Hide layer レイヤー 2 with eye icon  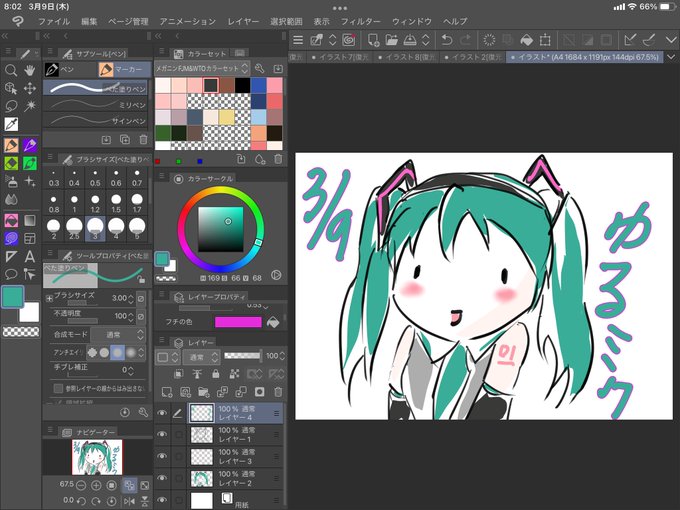coord(162,478)
